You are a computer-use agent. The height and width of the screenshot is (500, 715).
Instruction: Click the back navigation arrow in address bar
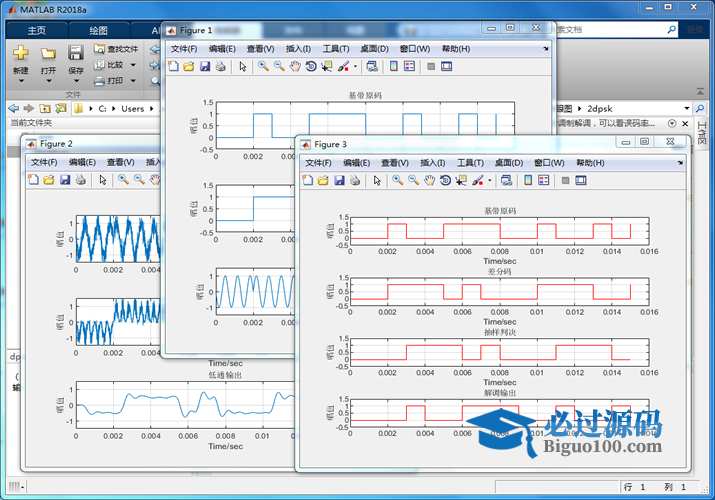14,108
